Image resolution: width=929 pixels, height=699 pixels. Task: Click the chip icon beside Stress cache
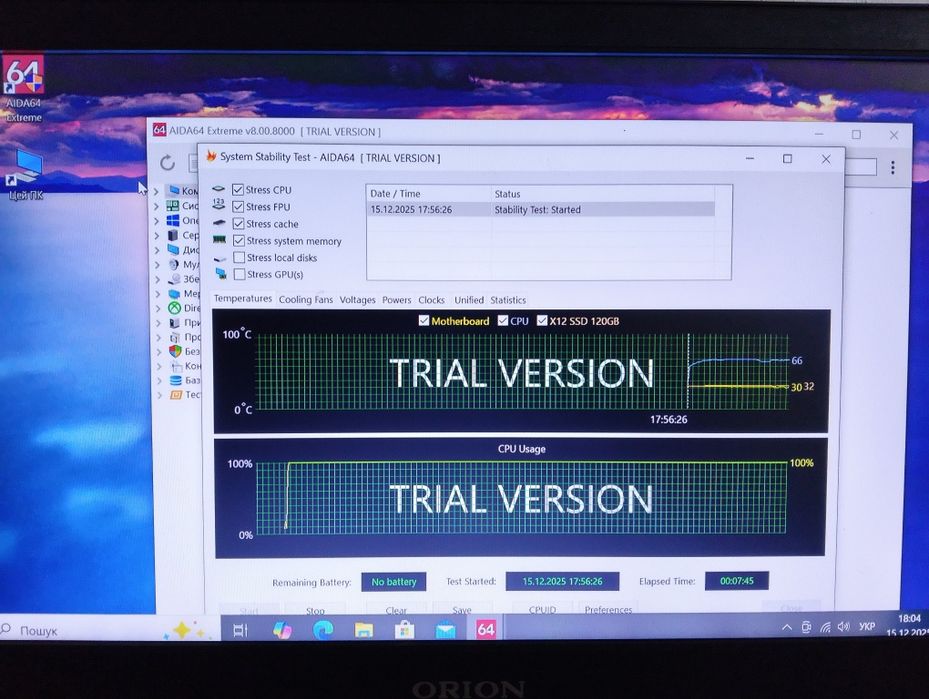[x=219, y=223]
